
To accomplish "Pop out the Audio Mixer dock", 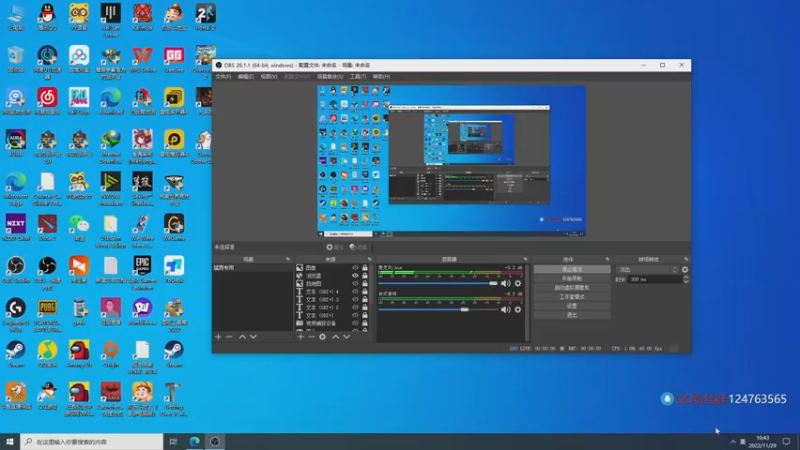I will pyautogui.click(x=526, y=259).
